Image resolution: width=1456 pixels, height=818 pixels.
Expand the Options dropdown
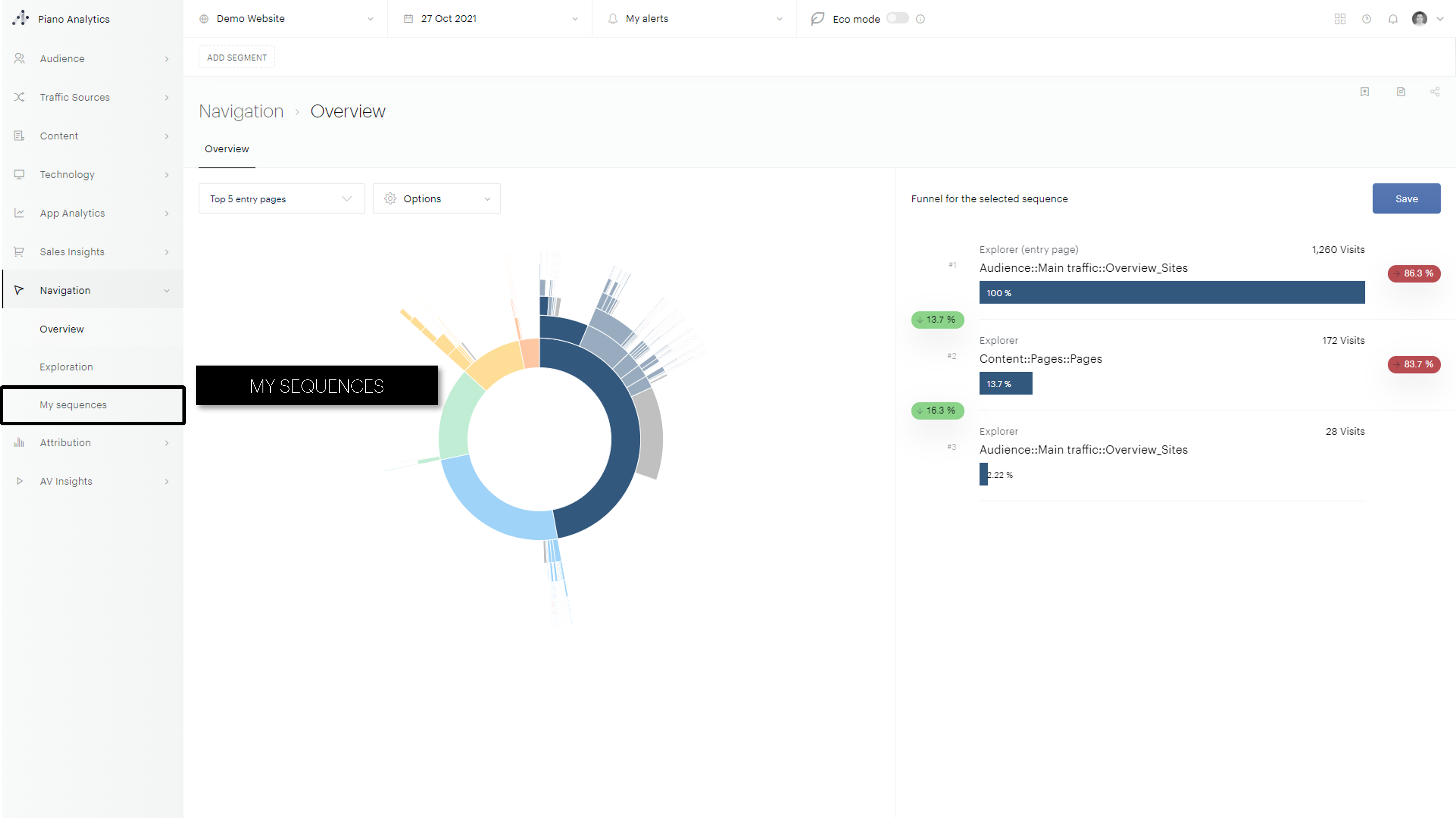tap(436, 198)
